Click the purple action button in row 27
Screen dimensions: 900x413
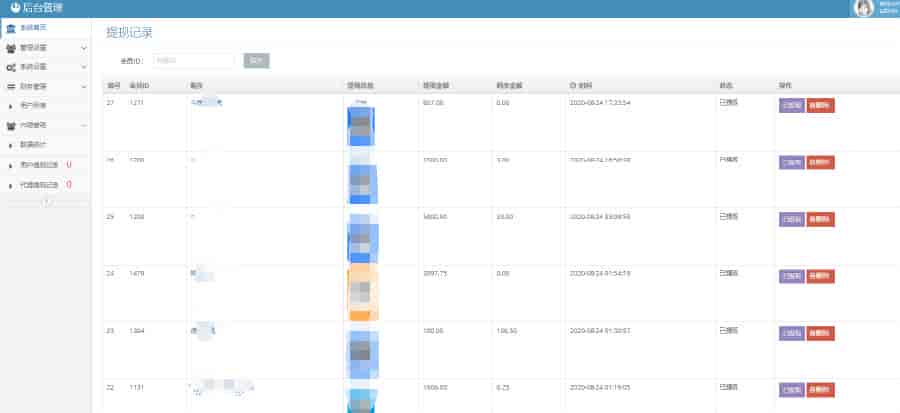[x=791, y=106]
